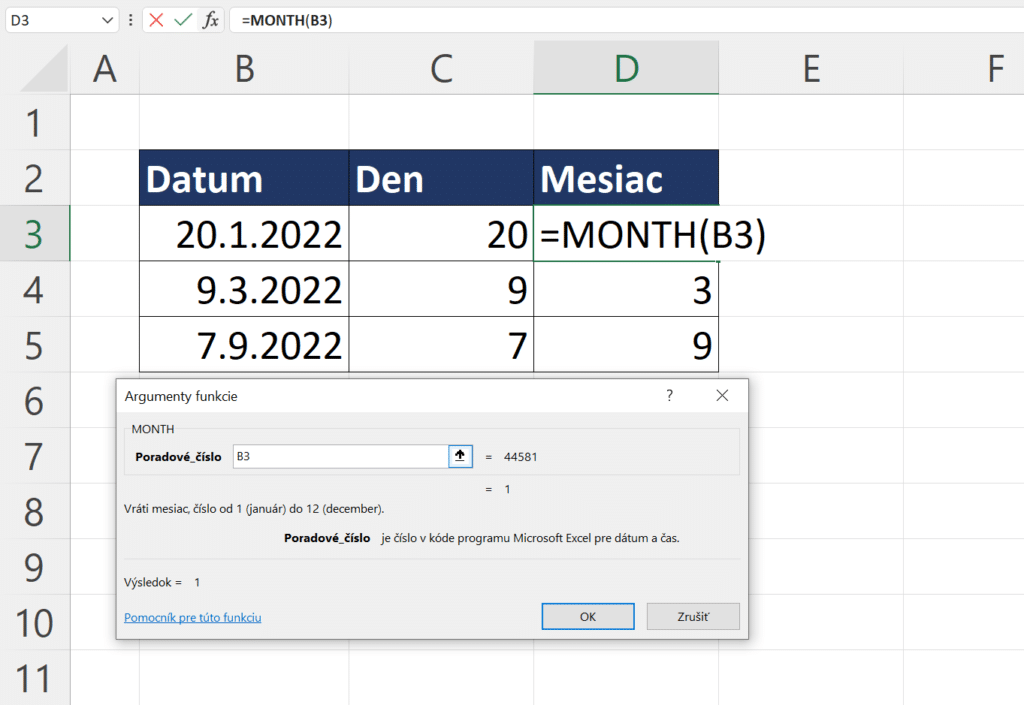Select row 3 header
This screenshot has width=1024, height=705.
[34, 234]
